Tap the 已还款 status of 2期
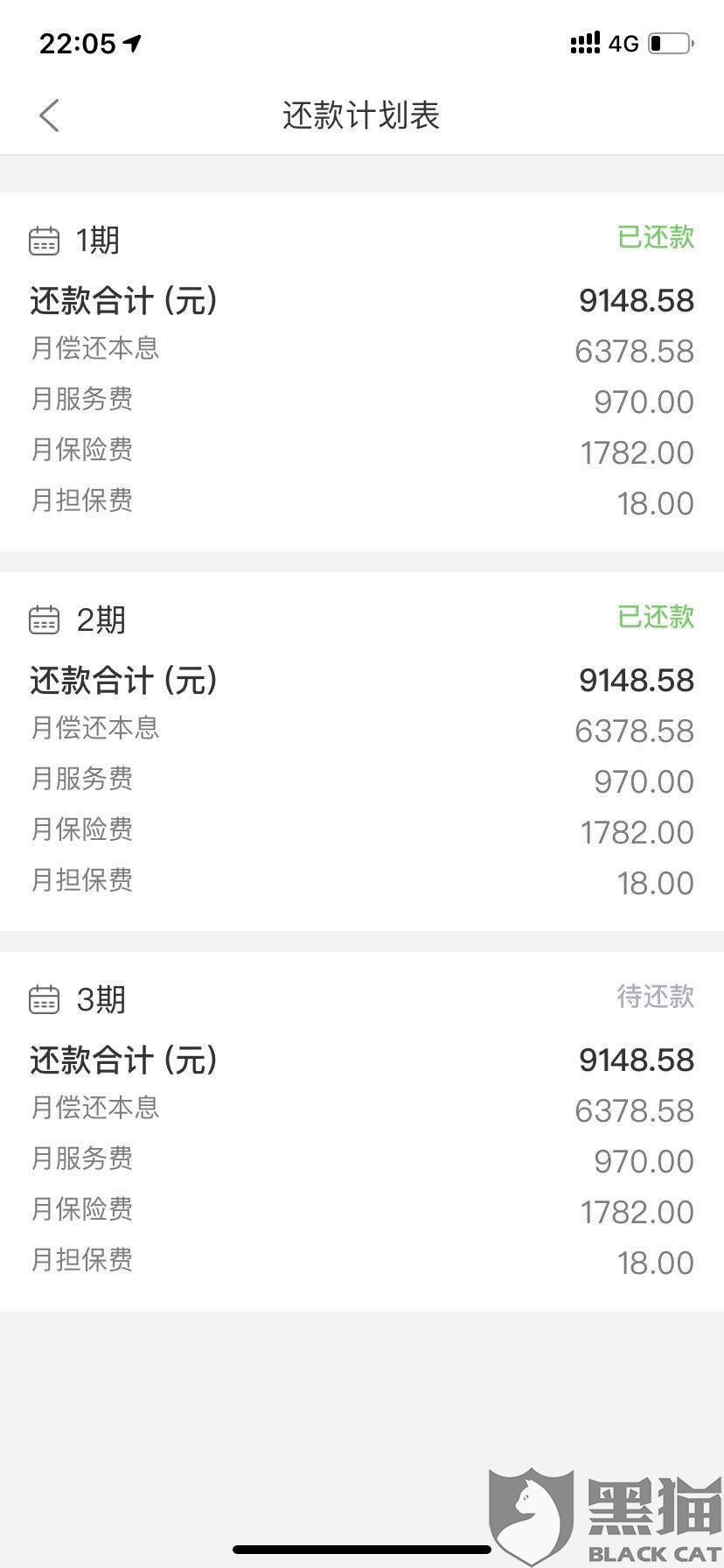 click(x=655, y=617)
